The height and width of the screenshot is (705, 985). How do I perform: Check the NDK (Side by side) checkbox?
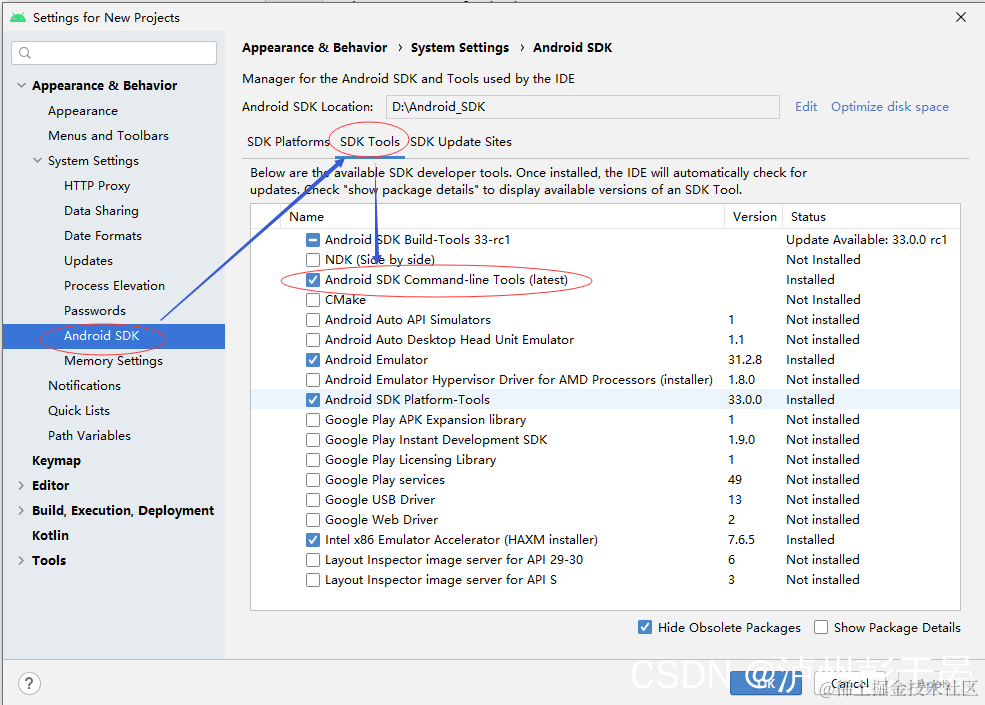click(x=313, y=260)
